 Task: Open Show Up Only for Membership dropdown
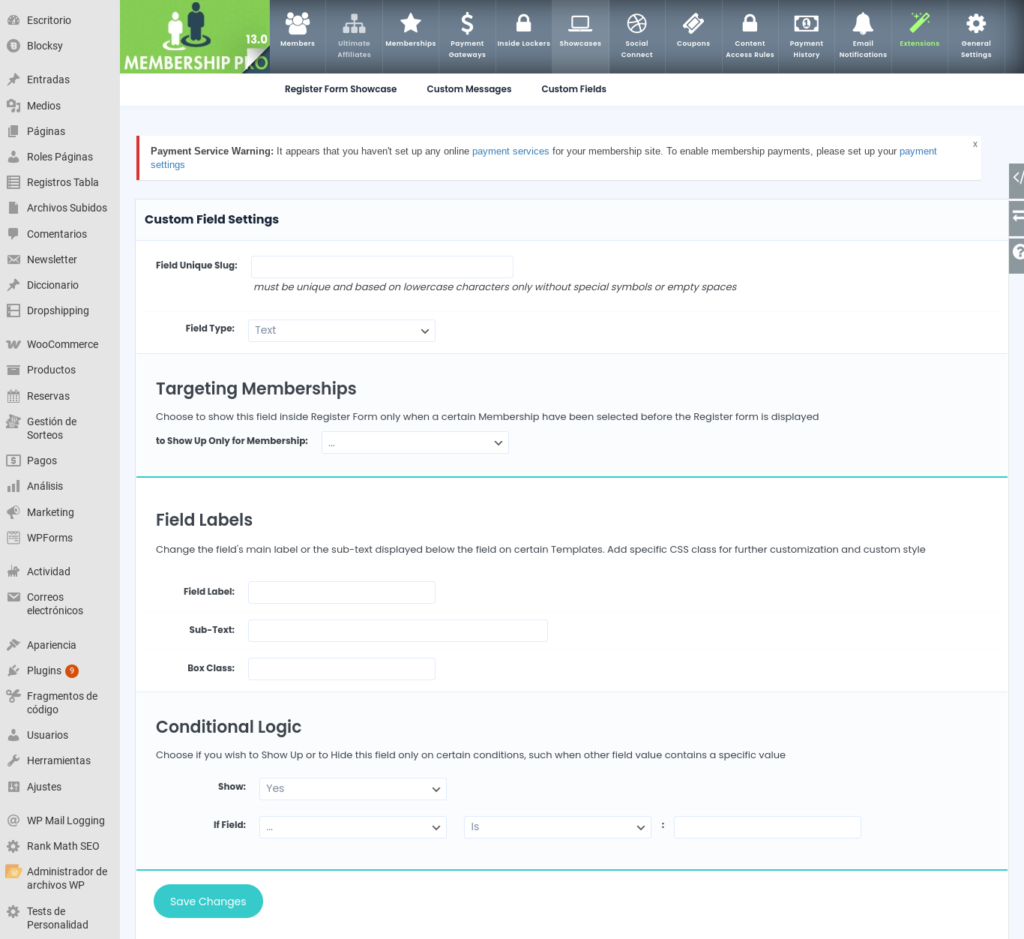[415, 443]
